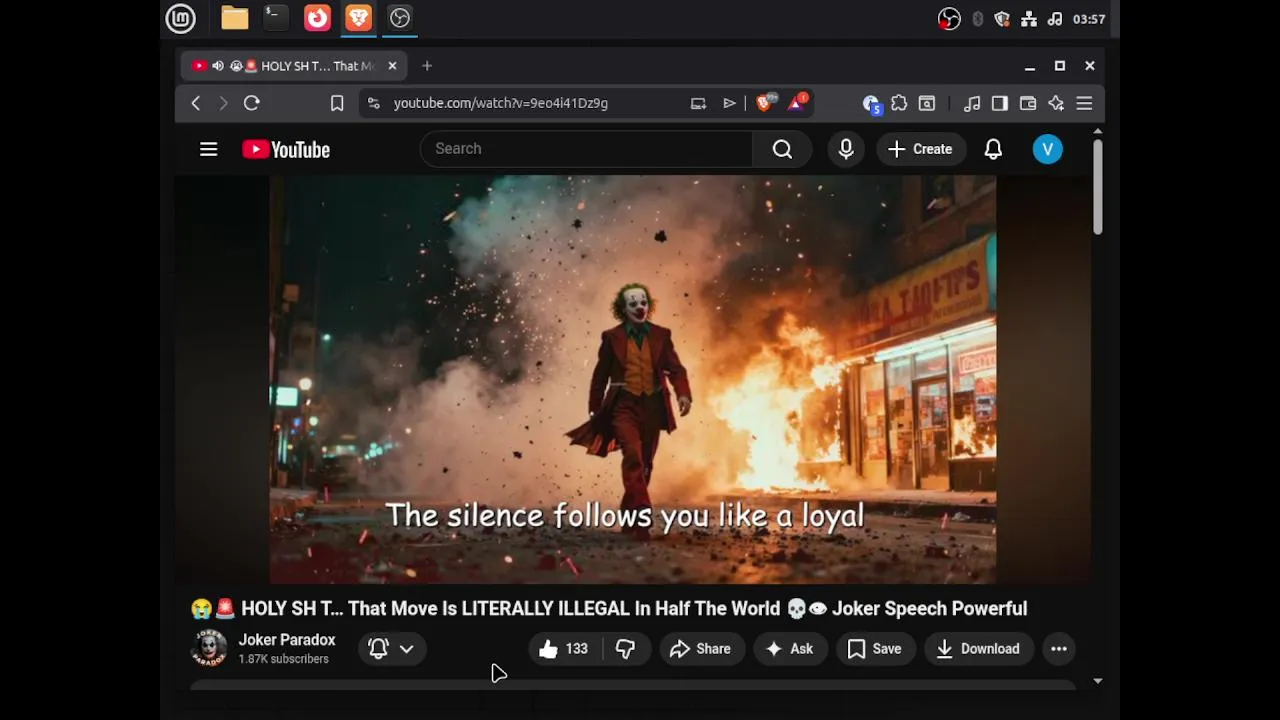Bookmark this page

[x=337, y=103]
